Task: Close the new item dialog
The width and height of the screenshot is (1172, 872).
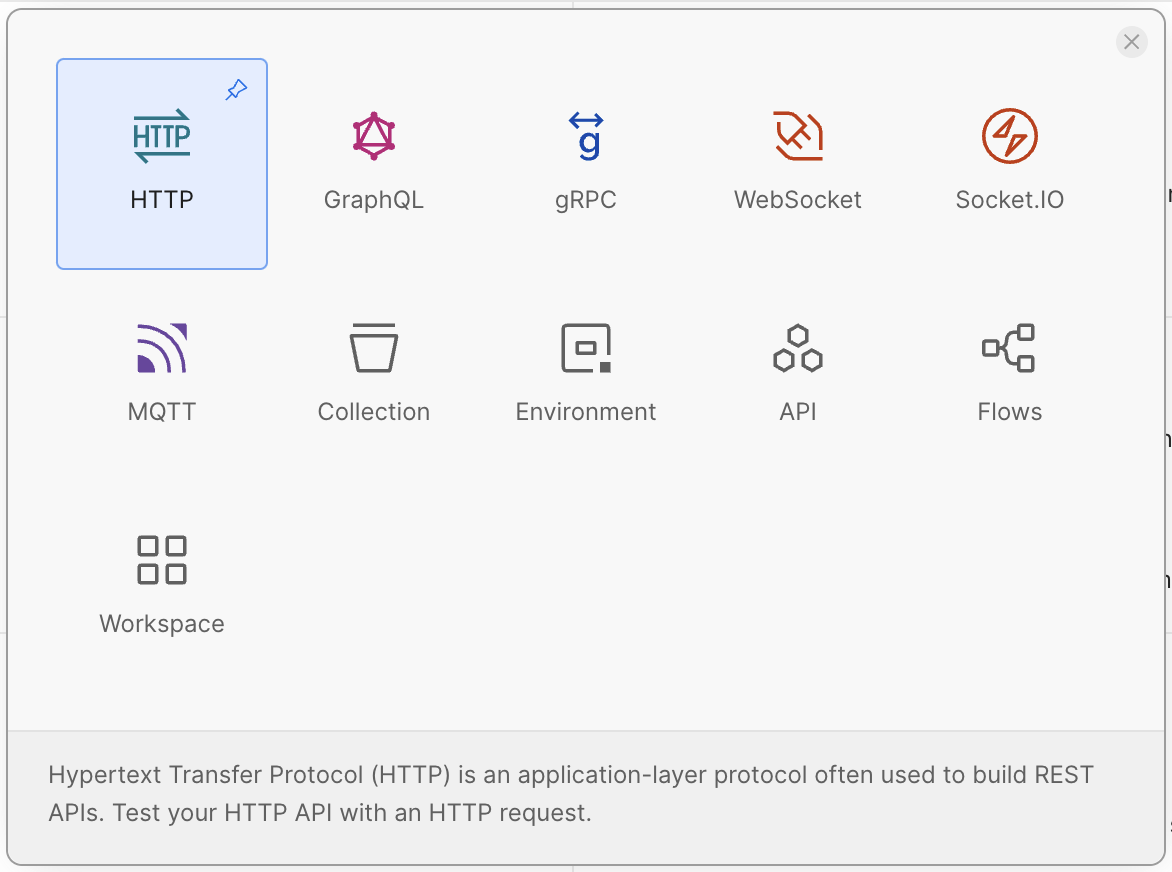Action: click(1131, 42)
